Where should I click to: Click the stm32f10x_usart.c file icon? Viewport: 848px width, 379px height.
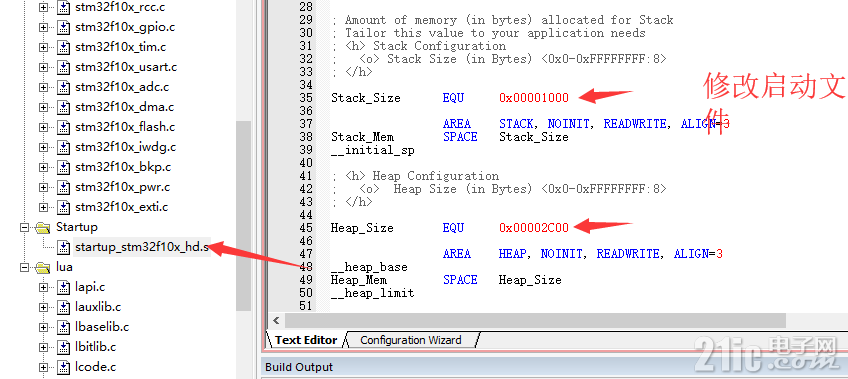64,68
